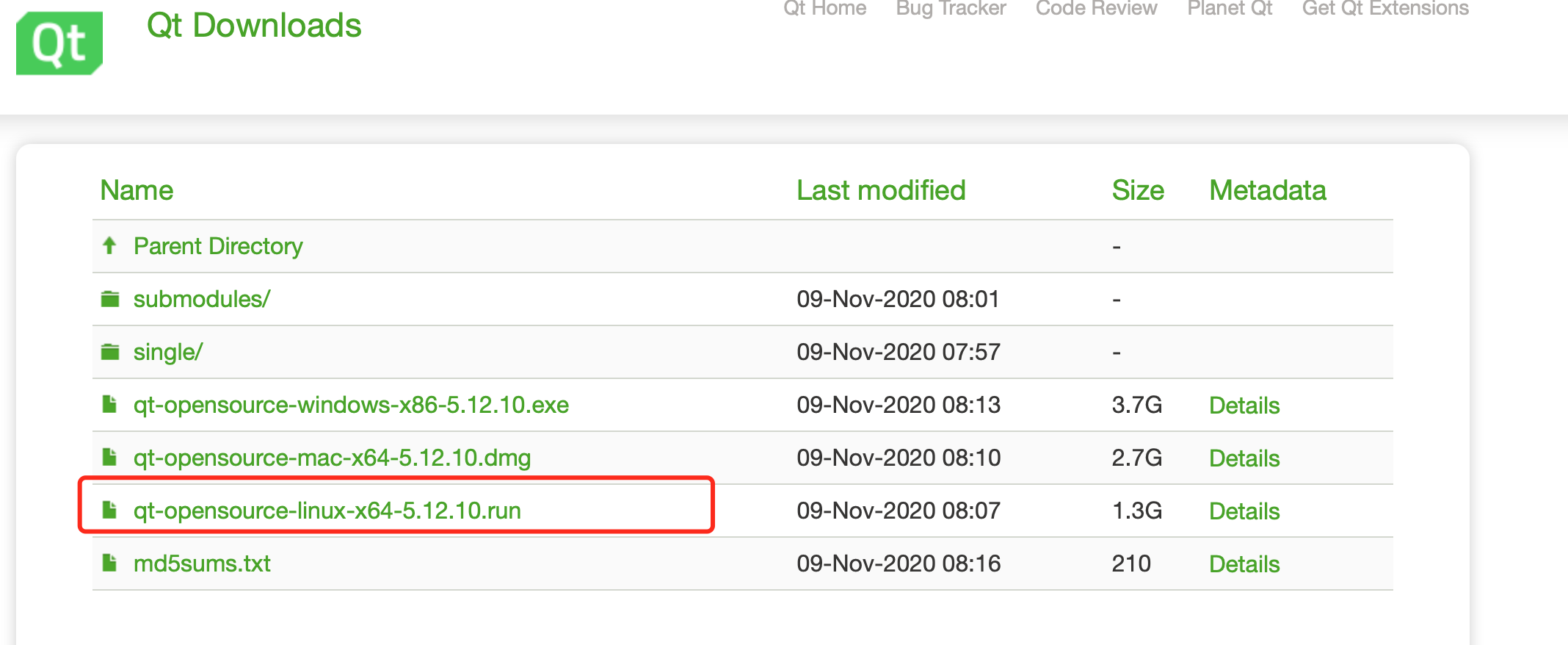Open Details for the linux-x64 run
1568x645 pixels.
click(1244, 511)
